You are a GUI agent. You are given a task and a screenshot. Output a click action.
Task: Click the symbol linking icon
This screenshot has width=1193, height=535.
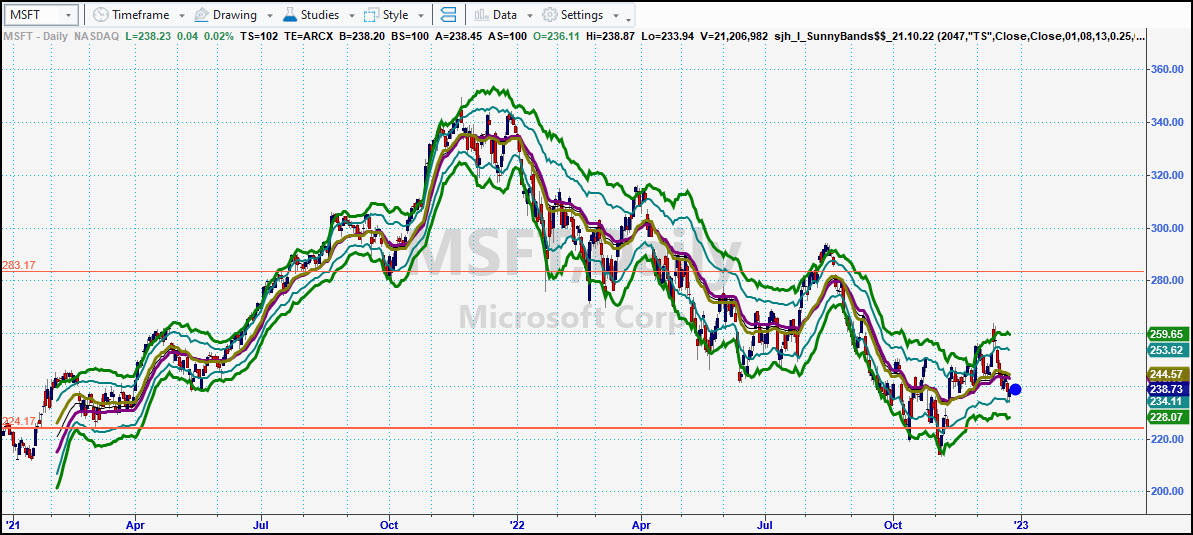click(x=449, y=14)
